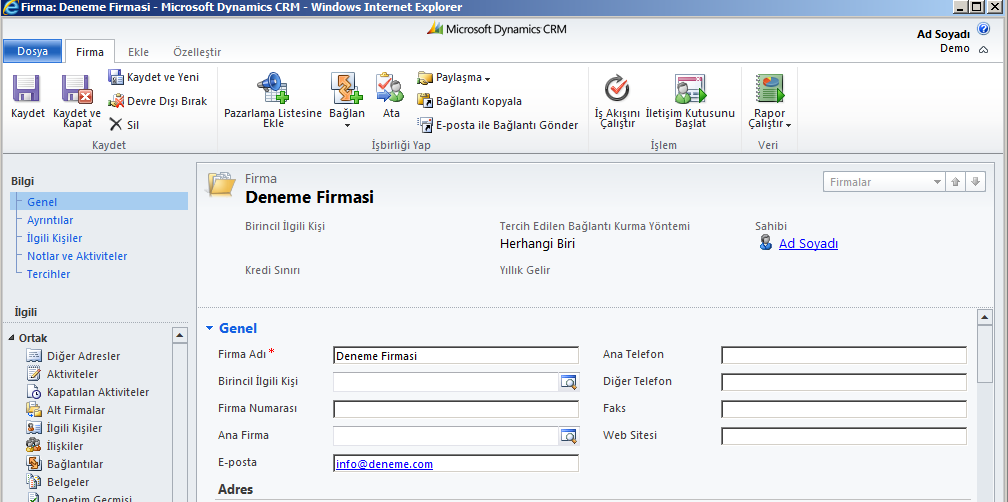This screenshot has height=502, width=1008.
Task: Click the Ana Firma lookup icon
Action: [568, 436]
